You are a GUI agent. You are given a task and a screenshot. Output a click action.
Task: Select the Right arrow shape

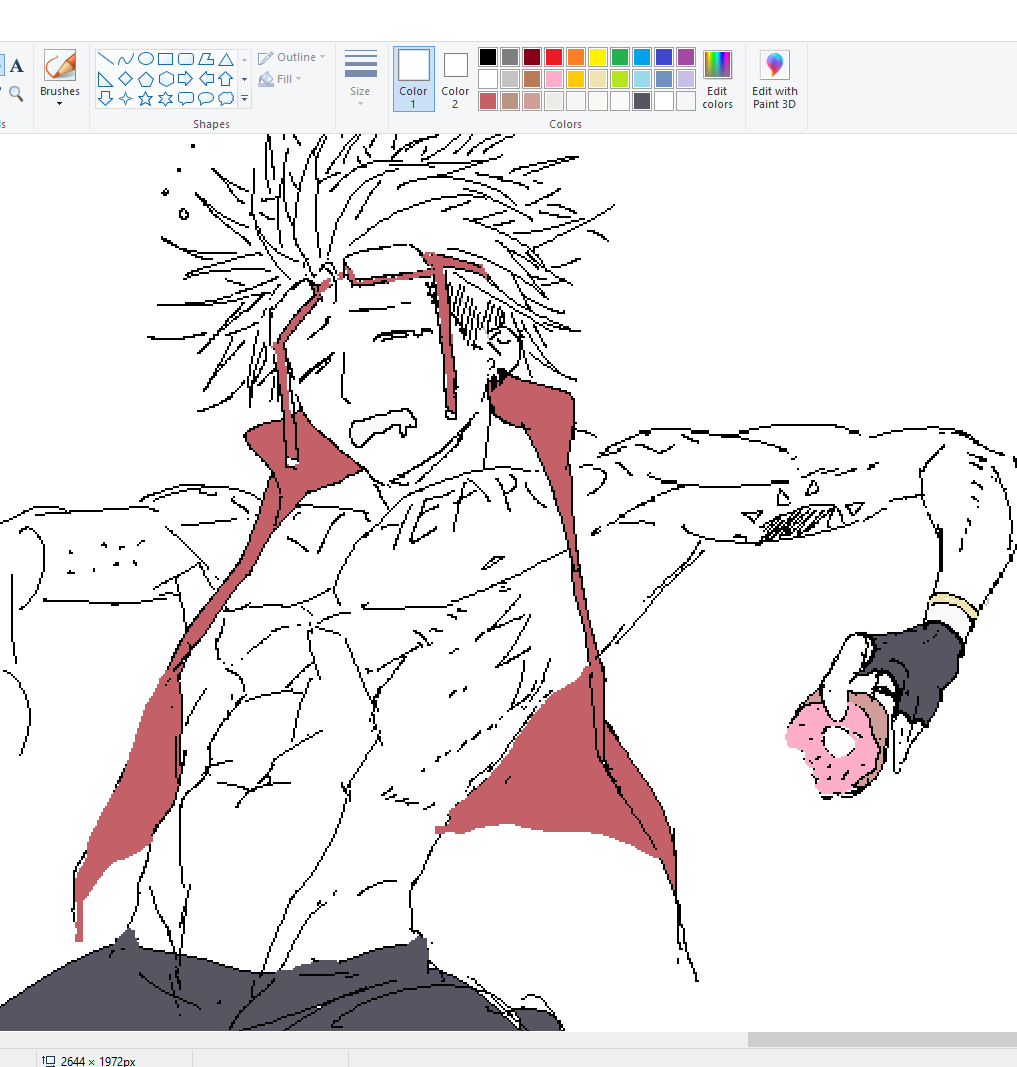point(186,79)
